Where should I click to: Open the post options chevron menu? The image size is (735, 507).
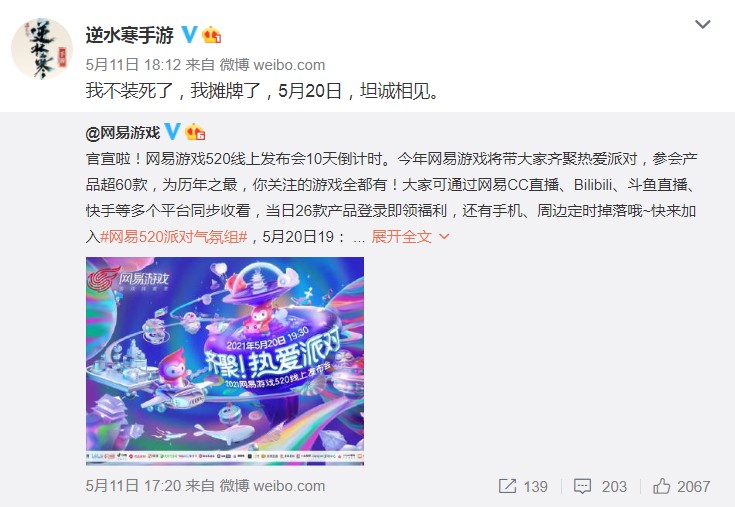pyautogui.click(x=702, y=24)
